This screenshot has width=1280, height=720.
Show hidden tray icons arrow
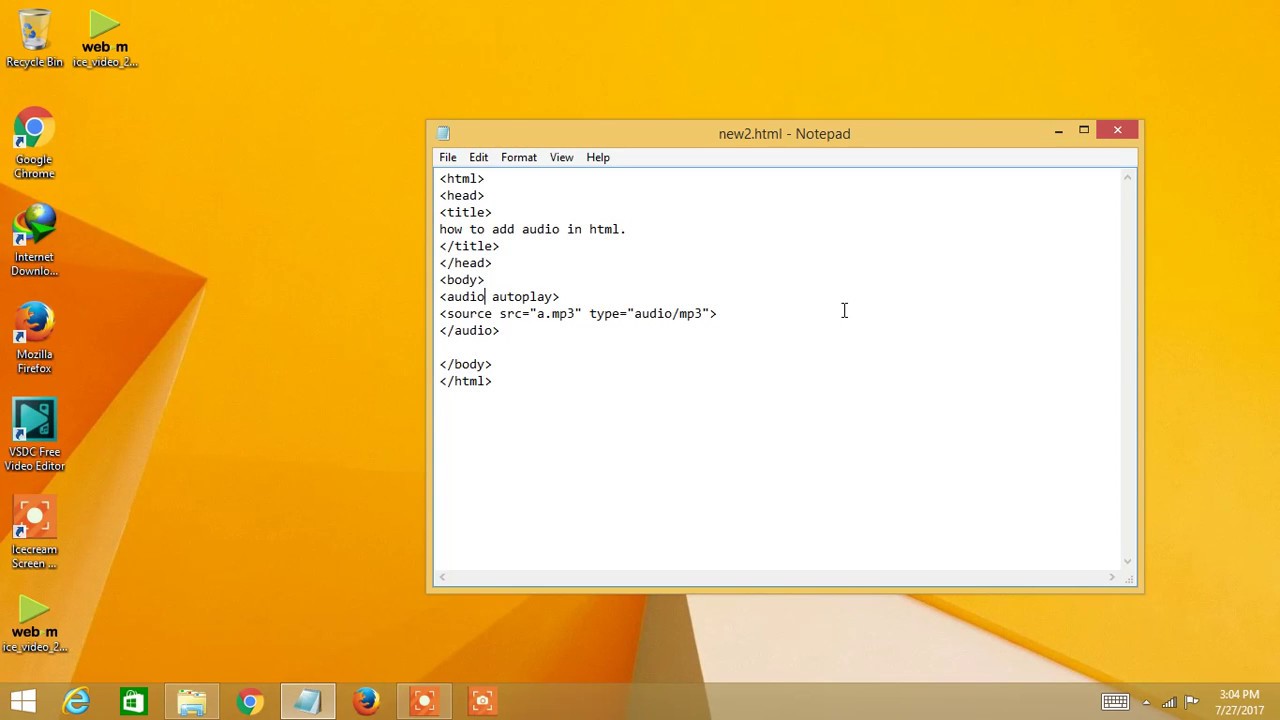tap(1146, 702)
